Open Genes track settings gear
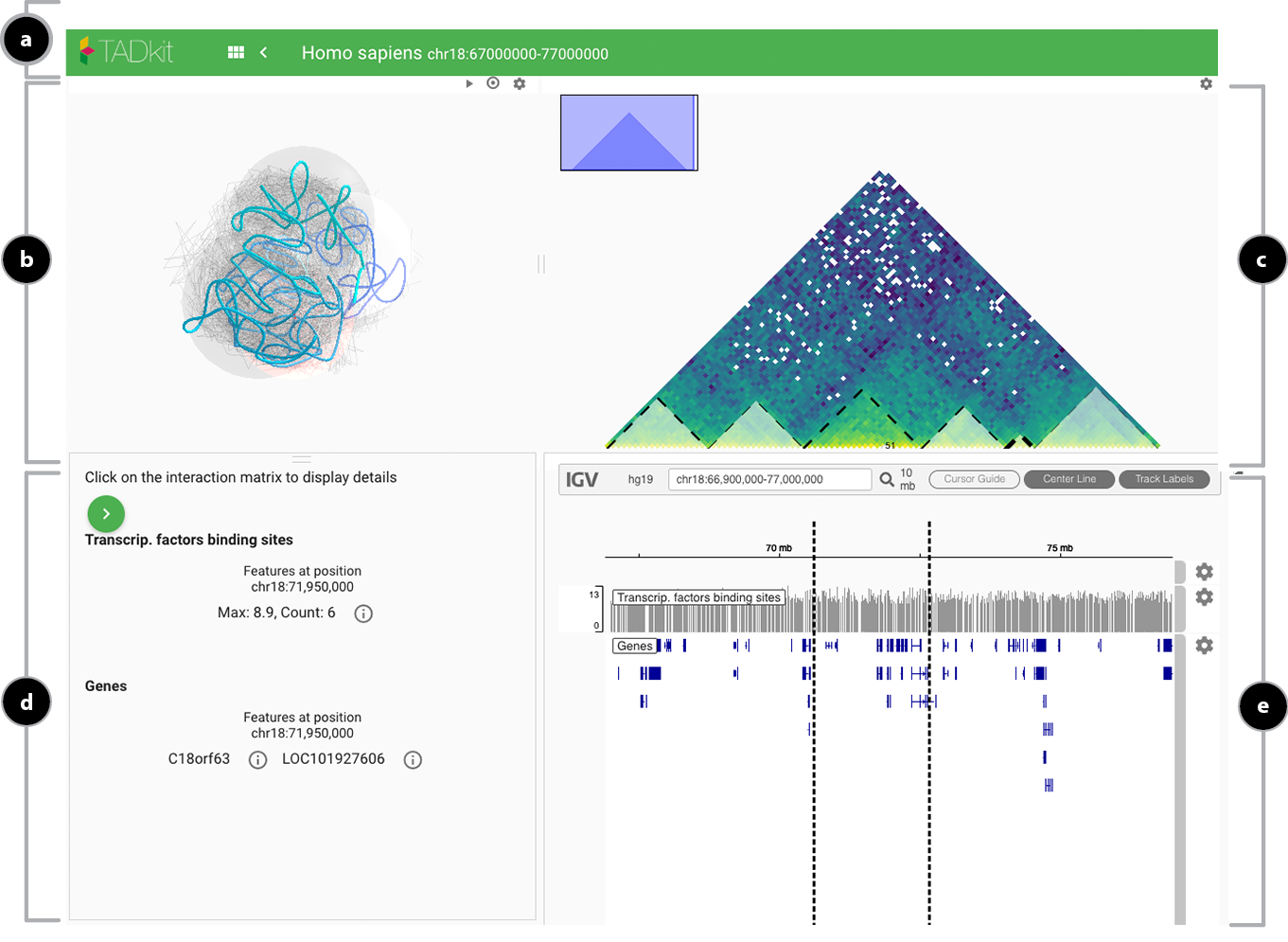1288x942 pixels. click(1204, 646)
